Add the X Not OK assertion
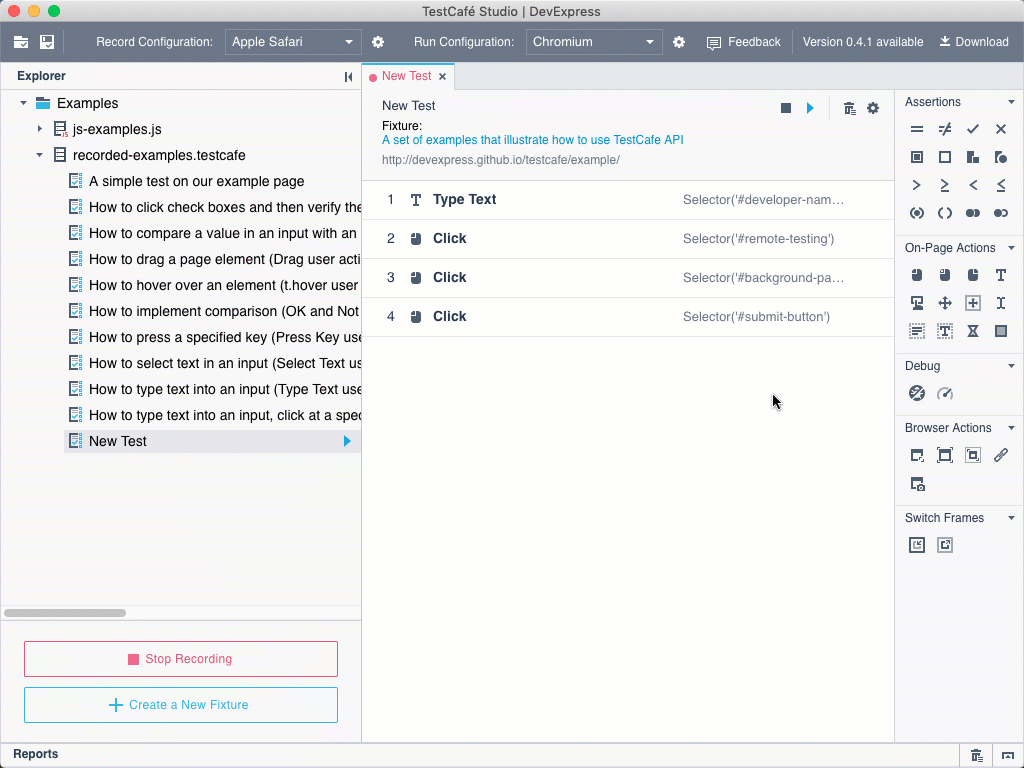 (1001, 129)
